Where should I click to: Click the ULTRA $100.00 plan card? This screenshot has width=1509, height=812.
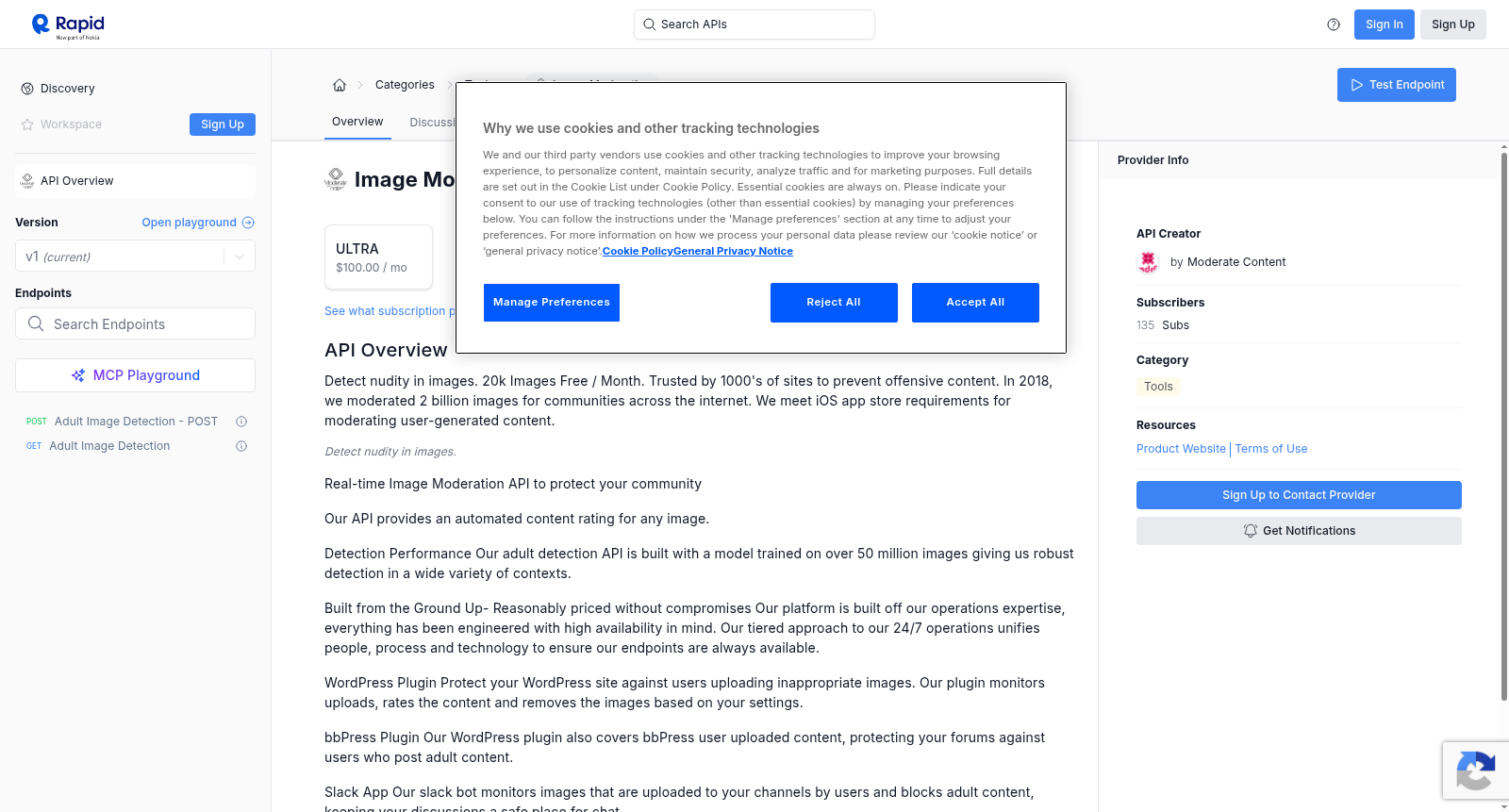[378, 257]
